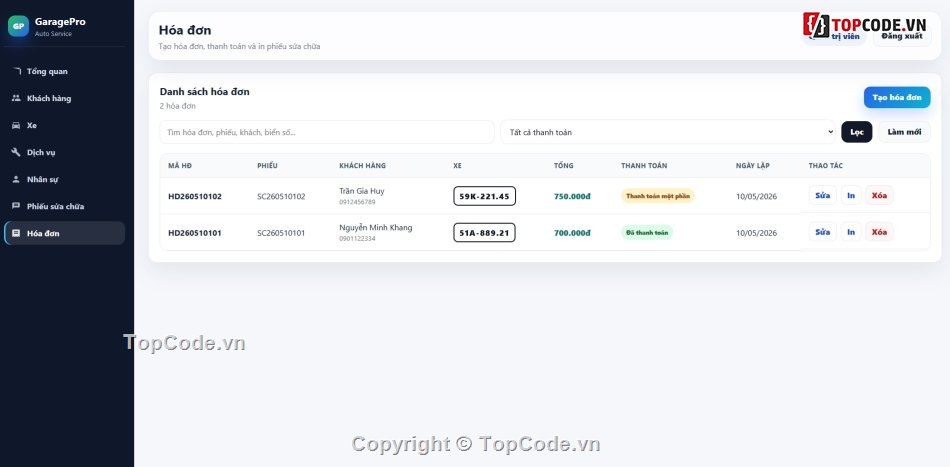950x467 pixels.
Task: Click the 2 hóa đơn count text
Action: [x=178, y=106]
